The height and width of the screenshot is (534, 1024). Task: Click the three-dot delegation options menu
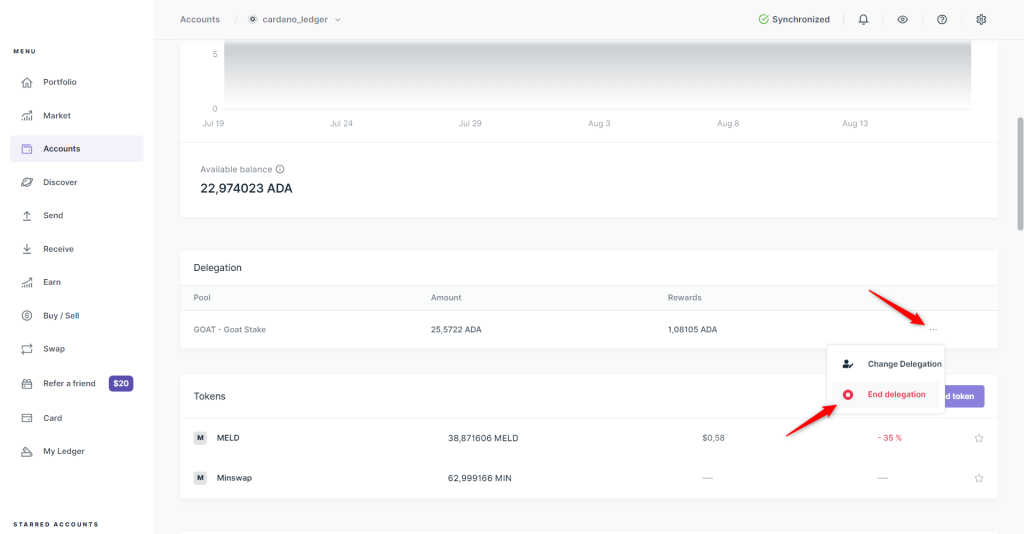(933, 329)
